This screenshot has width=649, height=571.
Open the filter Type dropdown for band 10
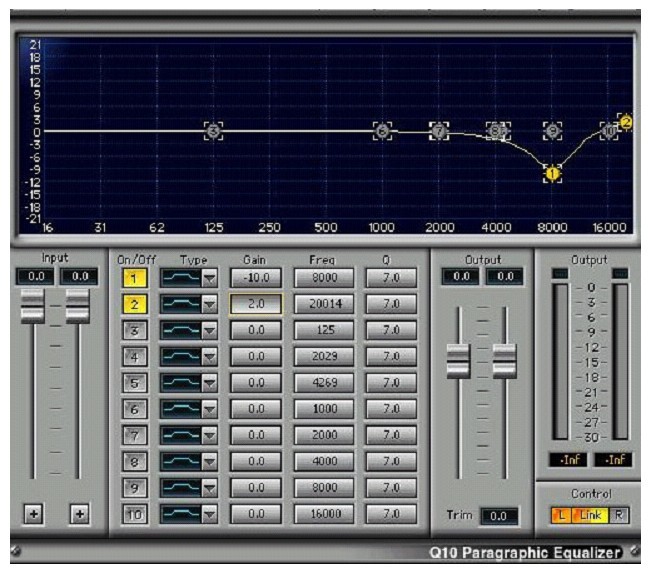pyautogui.click(x=211, y=513)
